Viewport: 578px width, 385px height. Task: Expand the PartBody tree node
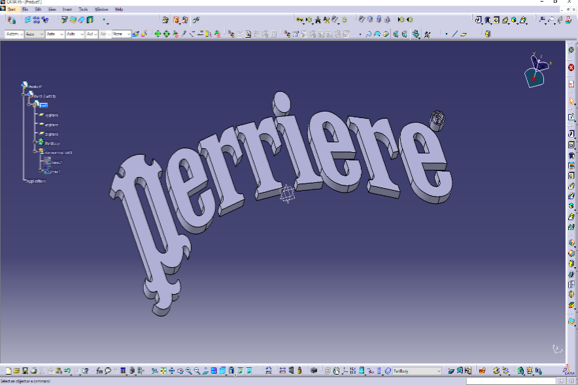(x=35, y=142)
